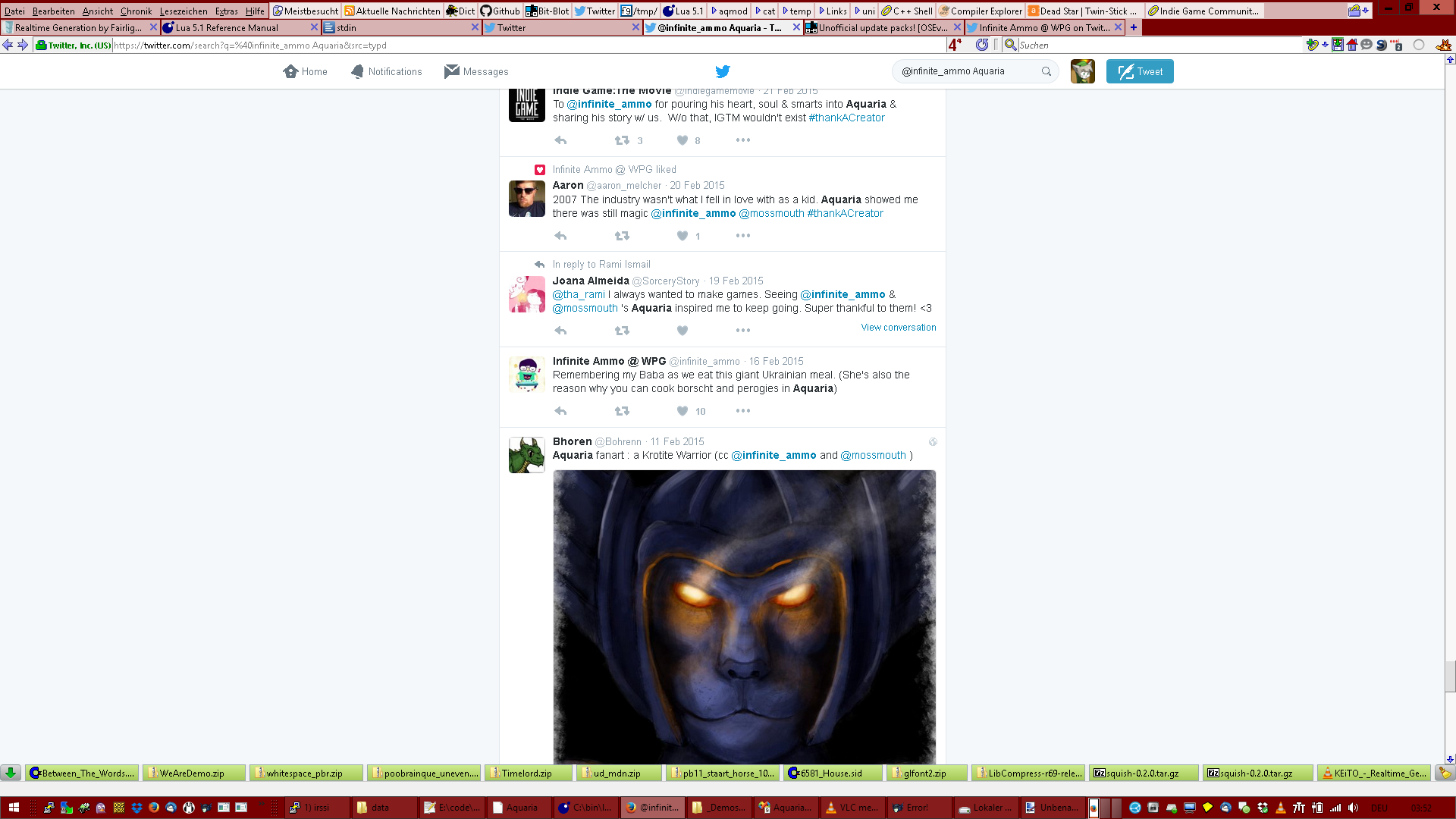The height and width of the screenshot is (819, 1456).
Task: Click Aaron's profile avatar
Action: pos(527,199)
